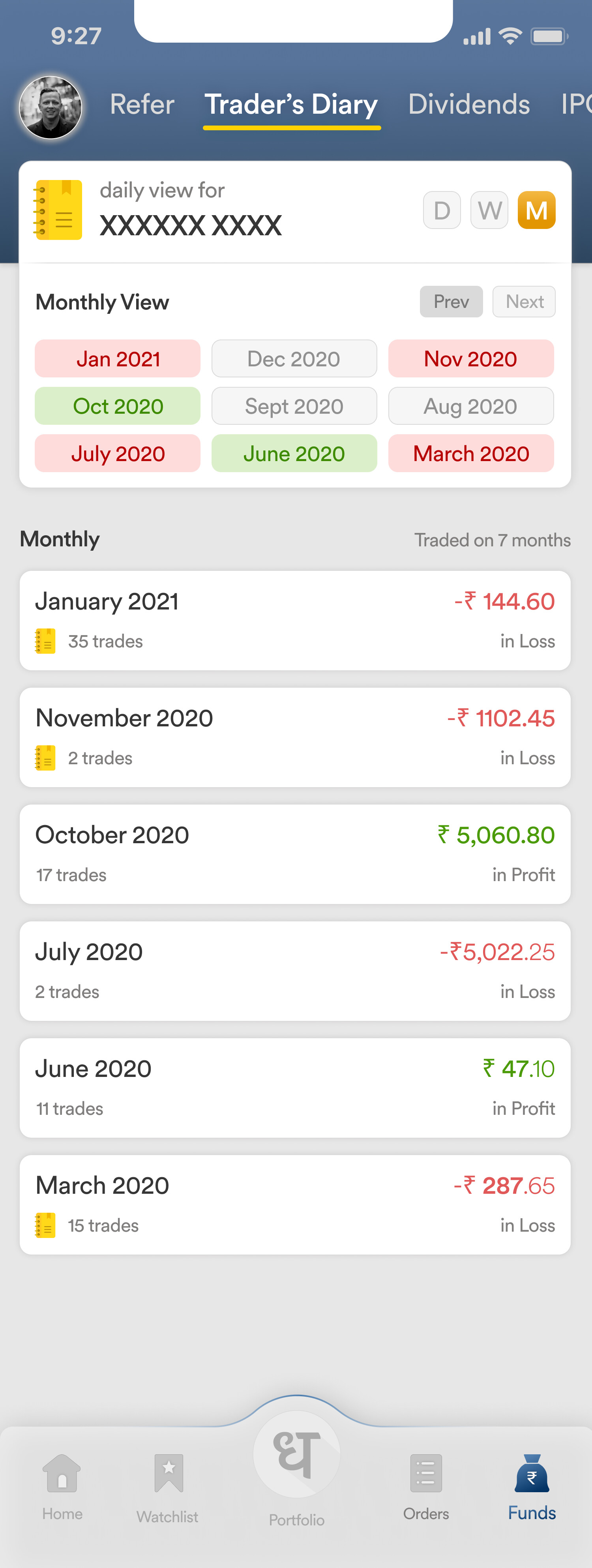This screenshot has height=1568, width=592.
Task: Go to previous months with Prev
Action: 451,301
